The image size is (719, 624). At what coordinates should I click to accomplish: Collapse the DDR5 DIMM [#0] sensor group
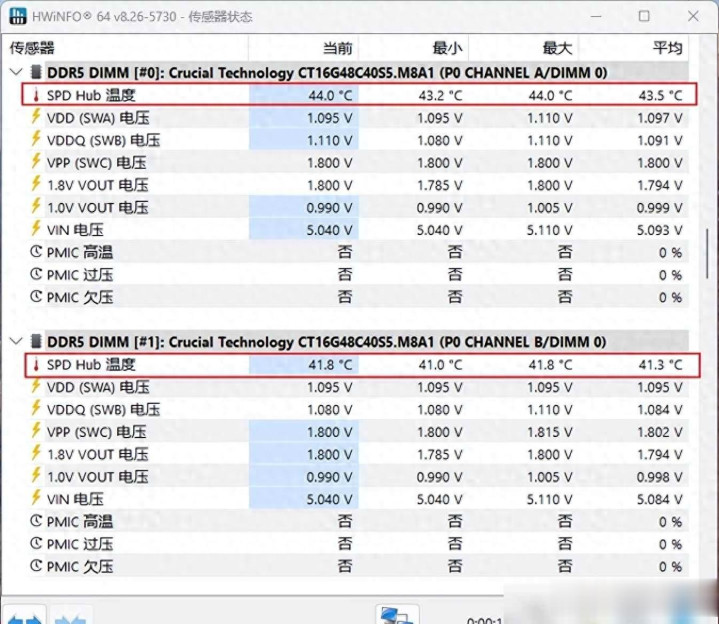[16, 72]
